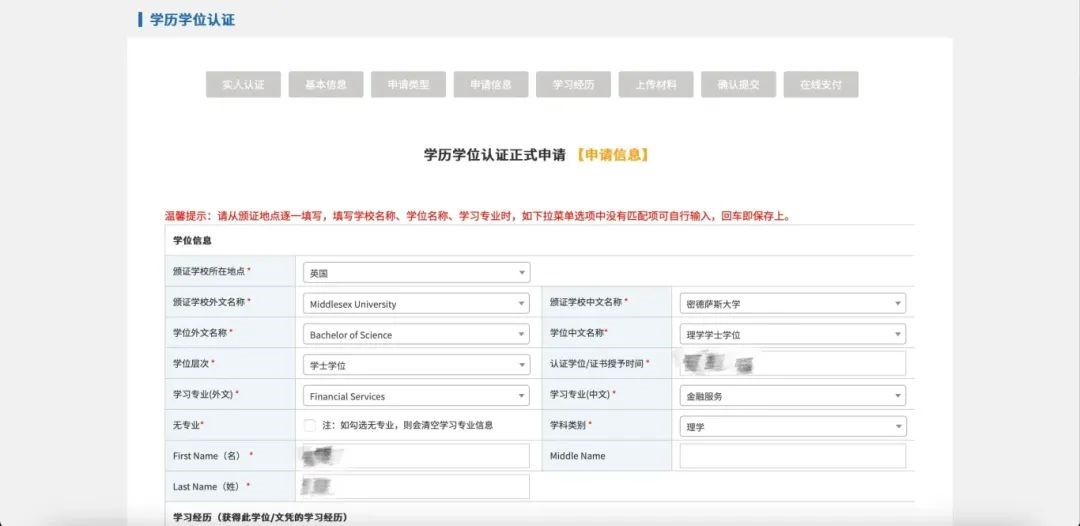This screenshot has width=1080, height=526.
Task: Open the 上传材料 step tab
Action: pyautogui.click(x=656, y=85)
